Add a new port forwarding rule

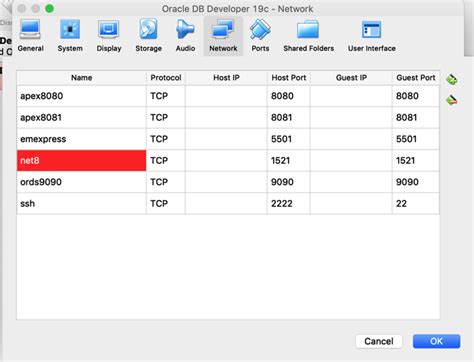[452, 79]
